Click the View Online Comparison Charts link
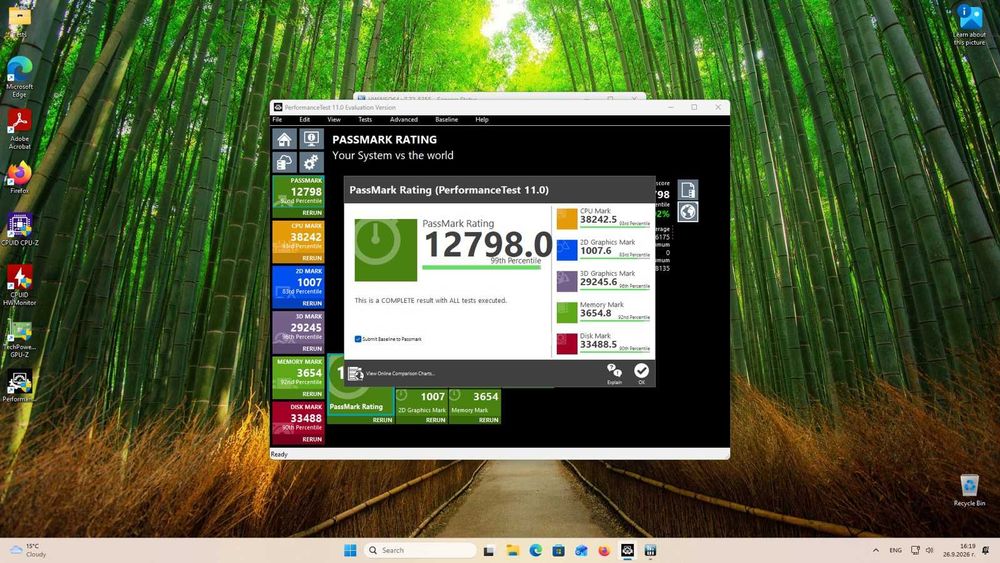This screenshot has width=1000, height=563. [400, 373]
